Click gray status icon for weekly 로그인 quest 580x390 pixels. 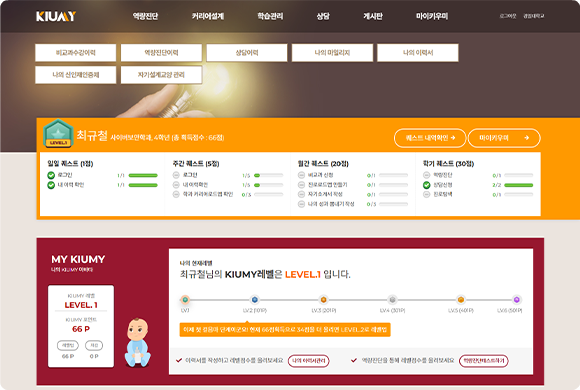coord(176,175)
